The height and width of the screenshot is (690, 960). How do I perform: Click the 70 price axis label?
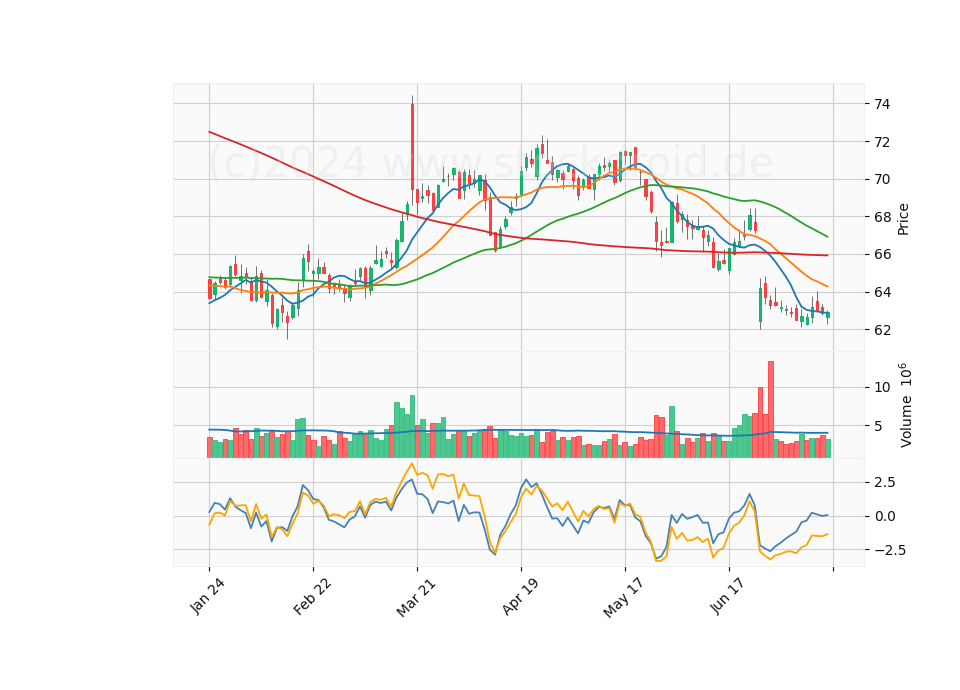pyautogui.click(x=882, y=179)
